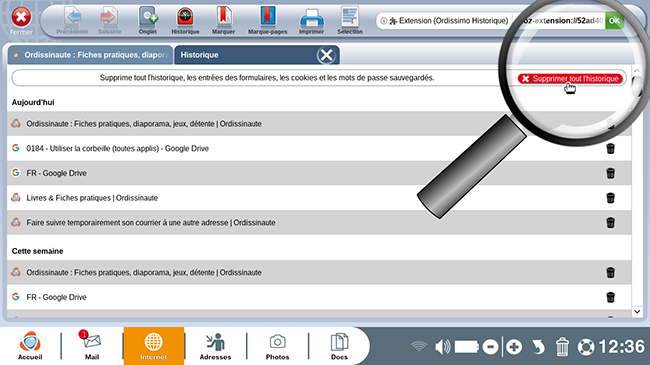Click the Imprimer printer icon
Viewport: 650px width, 365px height.
click(x=311, y=20)
